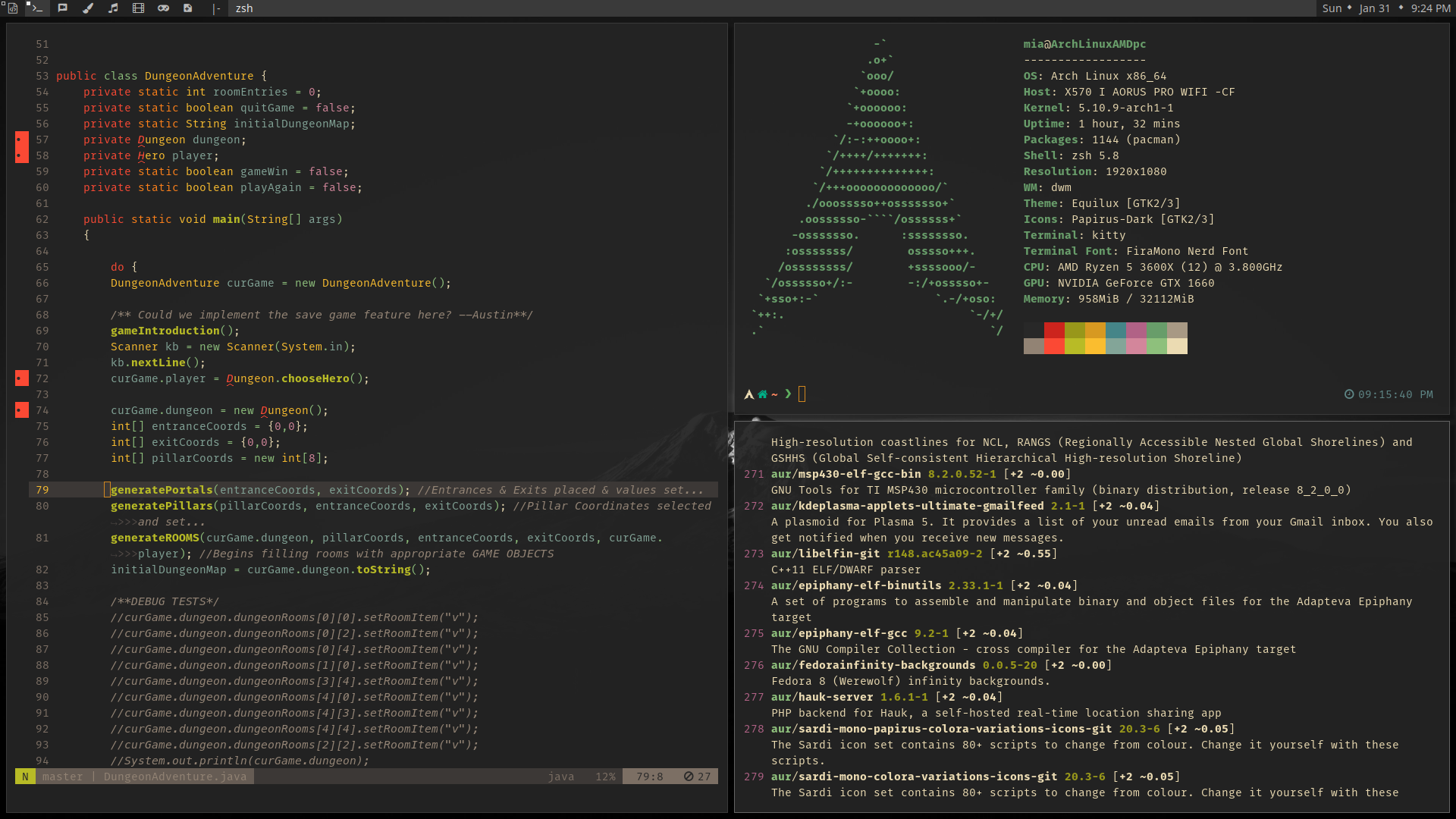Click DungeonAdventure.java filename in status line
Viewport: 1456px width, 819px height.
tap(175, 777)
